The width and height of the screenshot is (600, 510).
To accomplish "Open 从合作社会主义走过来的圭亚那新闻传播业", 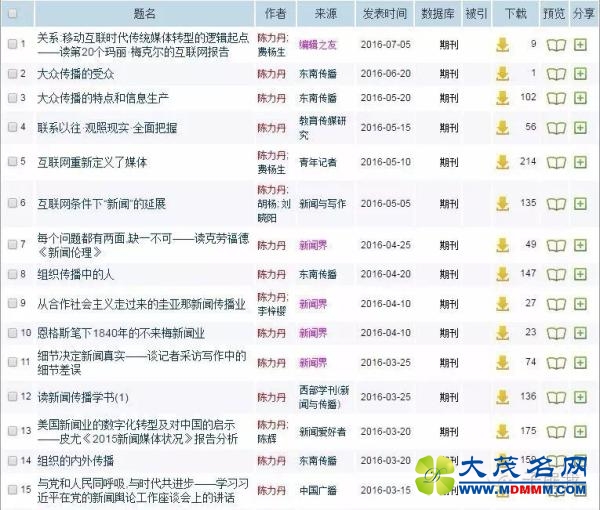I will point(141,304).
